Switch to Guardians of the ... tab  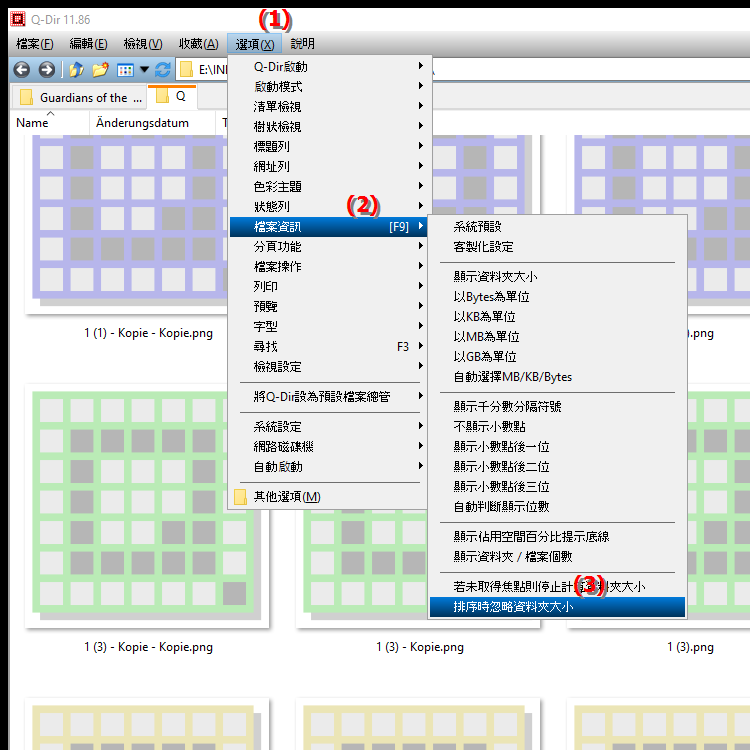click(79, 98)
